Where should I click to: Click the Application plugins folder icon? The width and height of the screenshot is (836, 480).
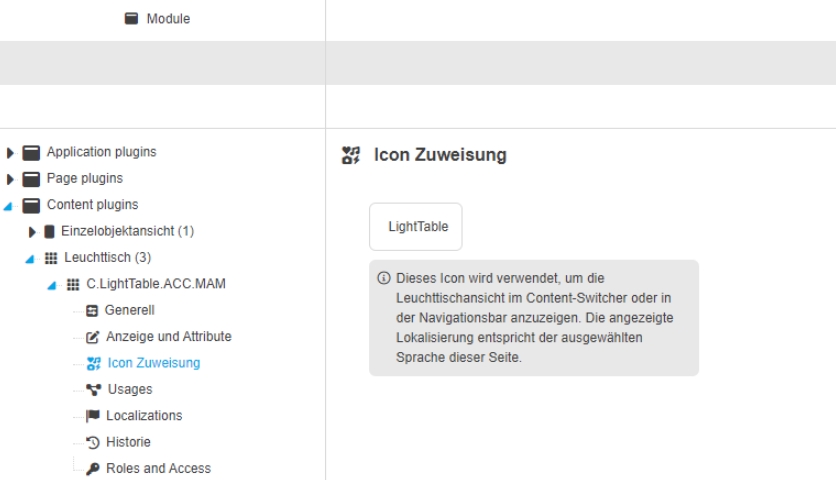coord(31,153)
